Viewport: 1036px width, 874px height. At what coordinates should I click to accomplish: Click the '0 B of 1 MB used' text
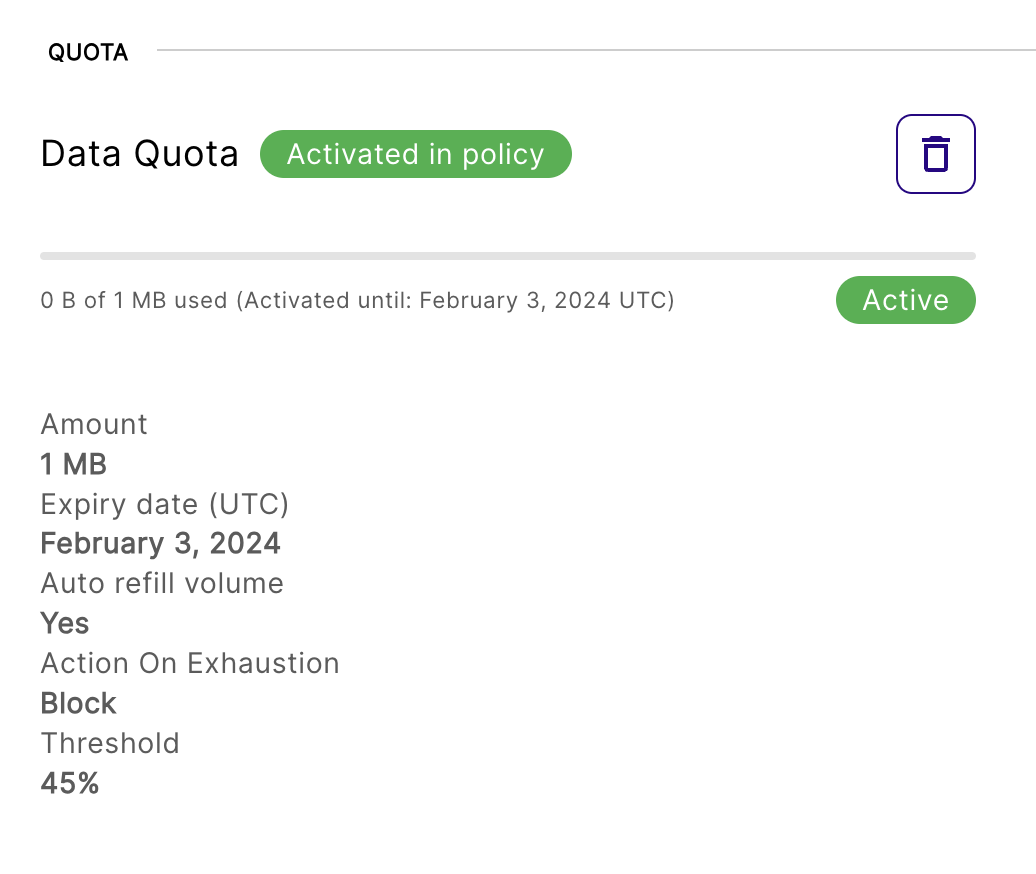134,301
